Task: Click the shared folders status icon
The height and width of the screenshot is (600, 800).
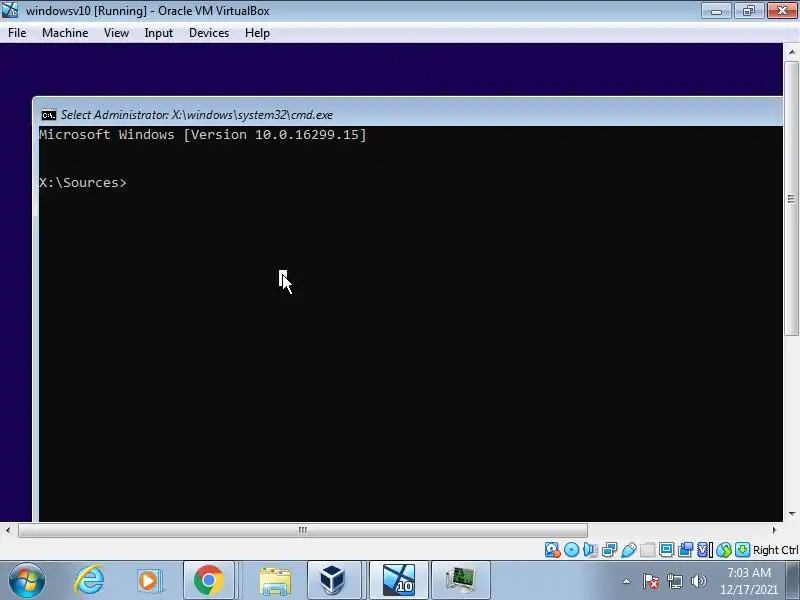Action: point(647,549)
